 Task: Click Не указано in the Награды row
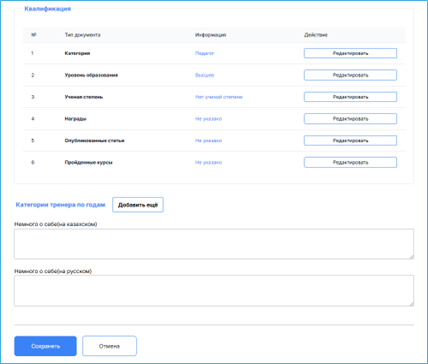(208, 119)
